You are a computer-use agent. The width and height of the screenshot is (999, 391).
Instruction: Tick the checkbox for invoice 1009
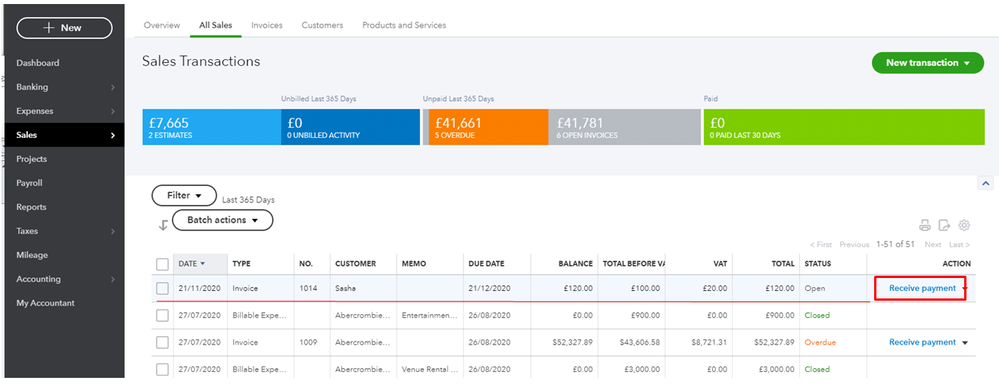(x=162, y=342)
